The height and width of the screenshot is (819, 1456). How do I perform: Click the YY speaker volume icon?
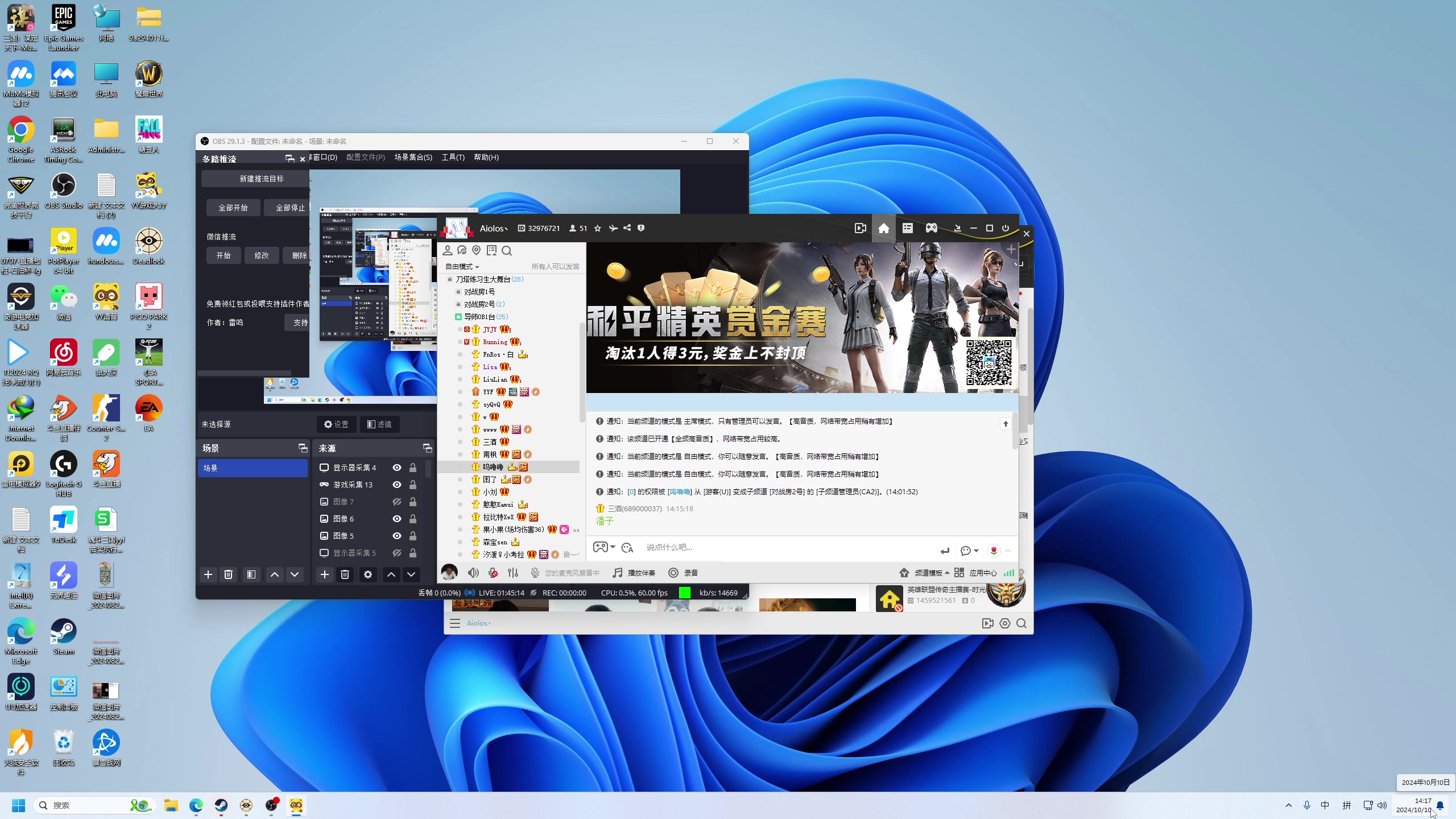coord(473,573)
